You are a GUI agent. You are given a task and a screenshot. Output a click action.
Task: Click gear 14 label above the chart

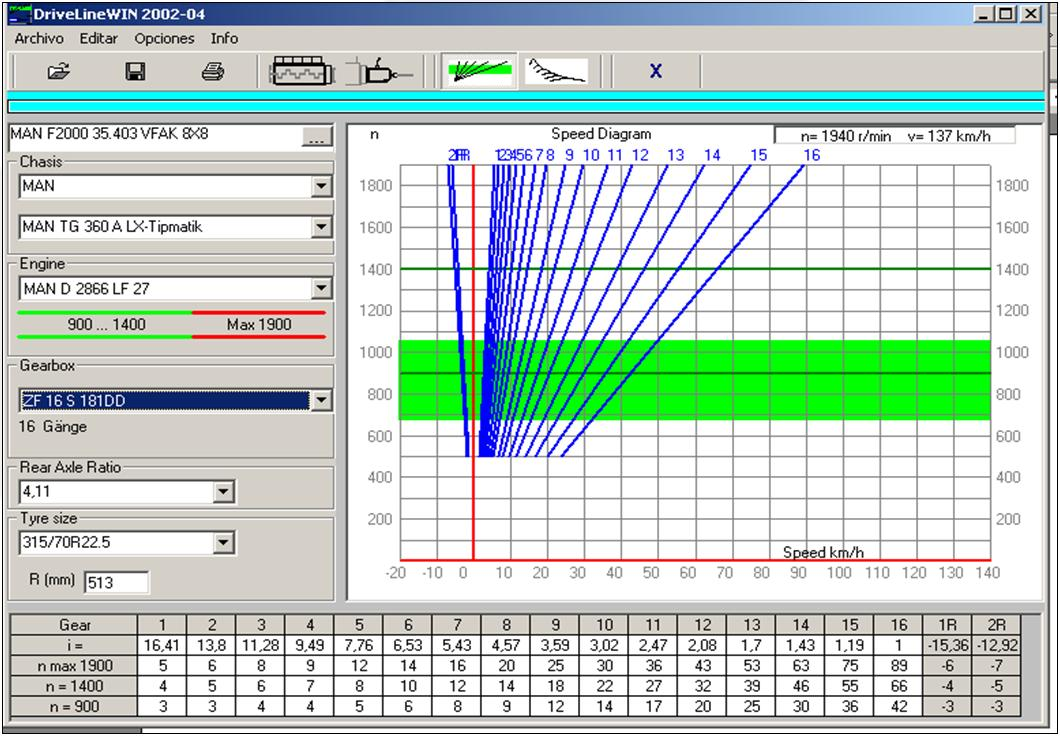(713, 155)
